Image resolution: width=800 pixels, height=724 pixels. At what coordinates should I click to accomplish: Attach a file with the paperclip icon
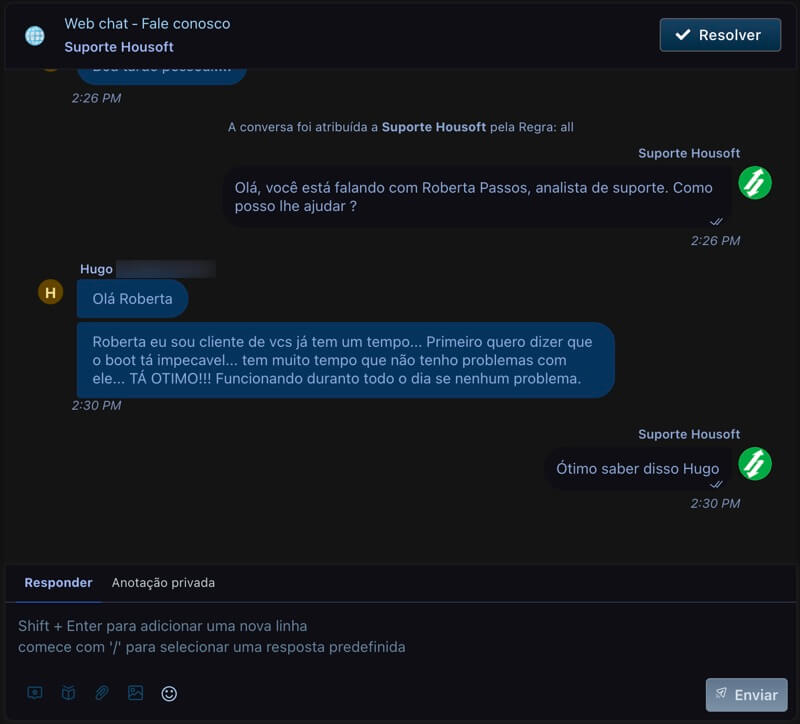[x=102, y=693]
